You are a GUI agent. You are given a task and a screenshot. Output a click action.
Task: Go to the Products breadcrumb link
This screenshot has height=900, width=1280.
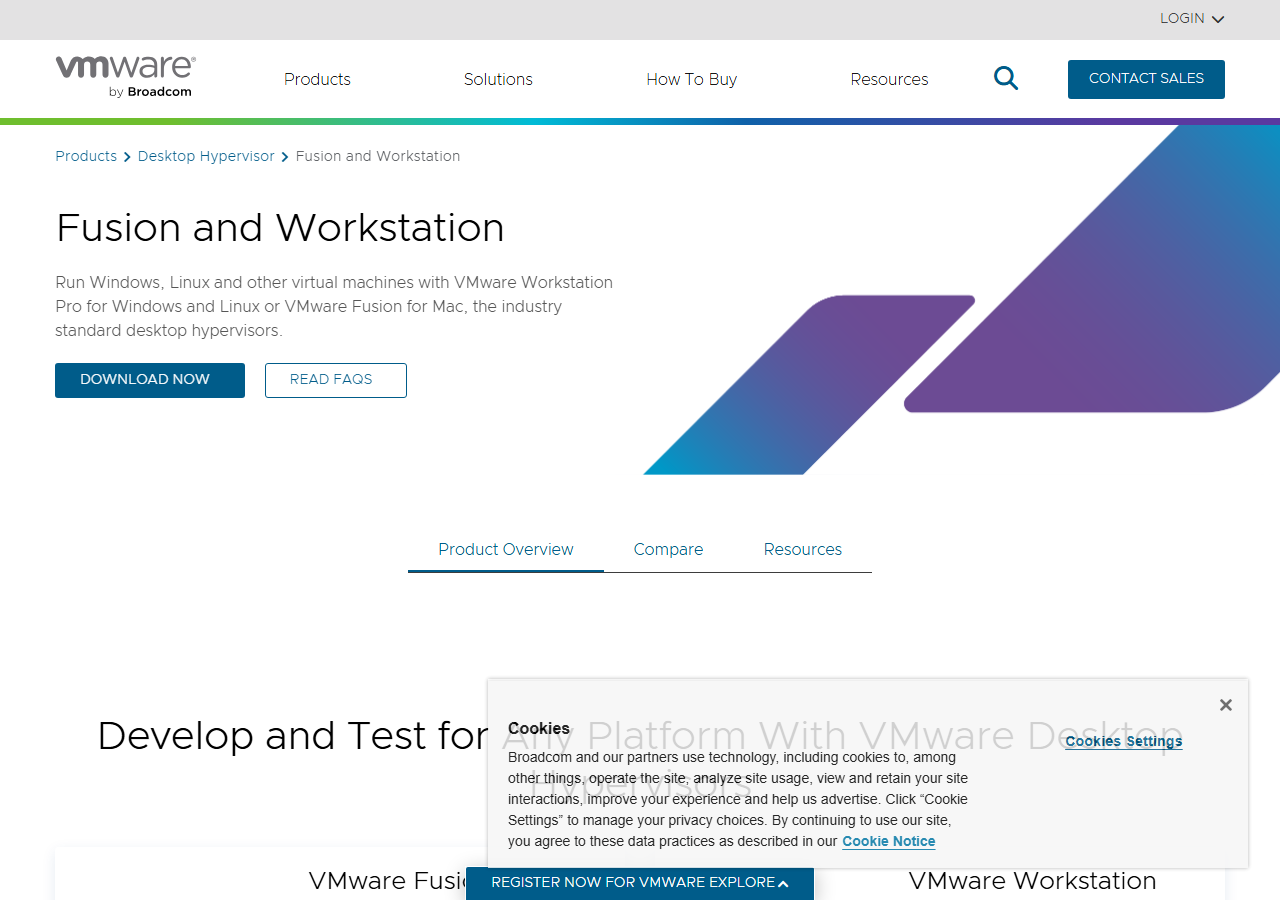tap(86, 156)
